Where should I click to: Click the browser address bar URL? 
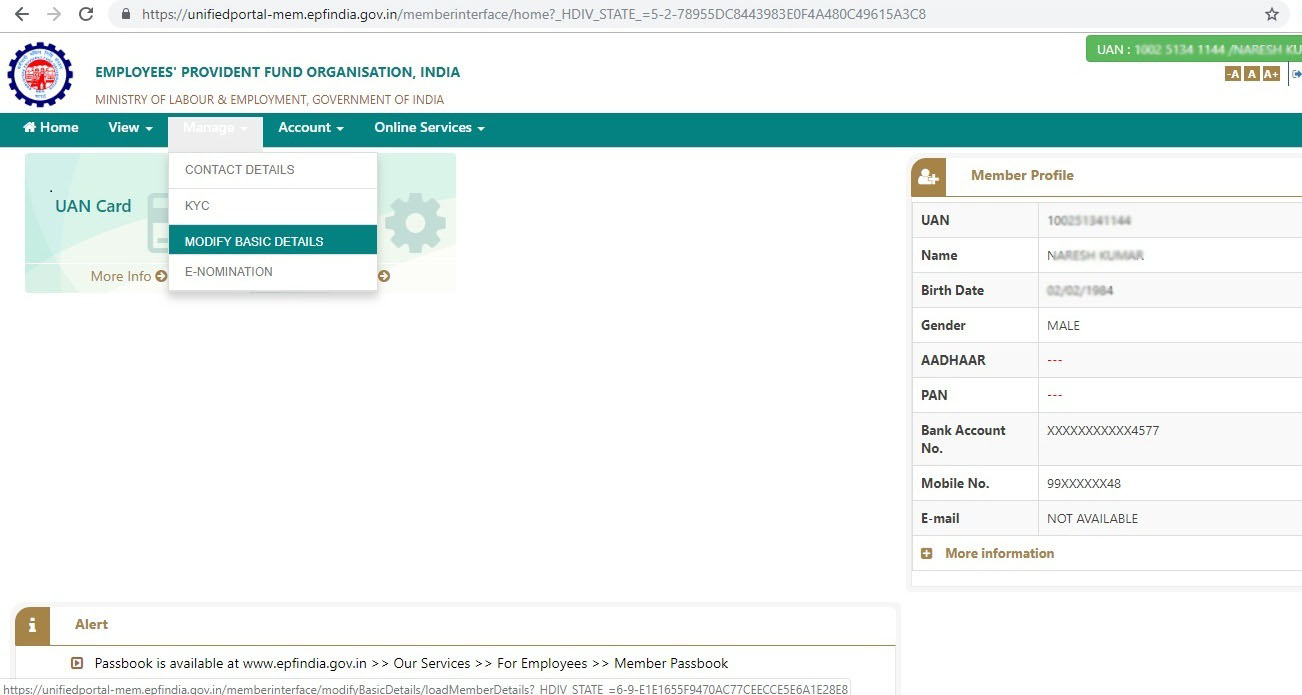tap(534, 15)
